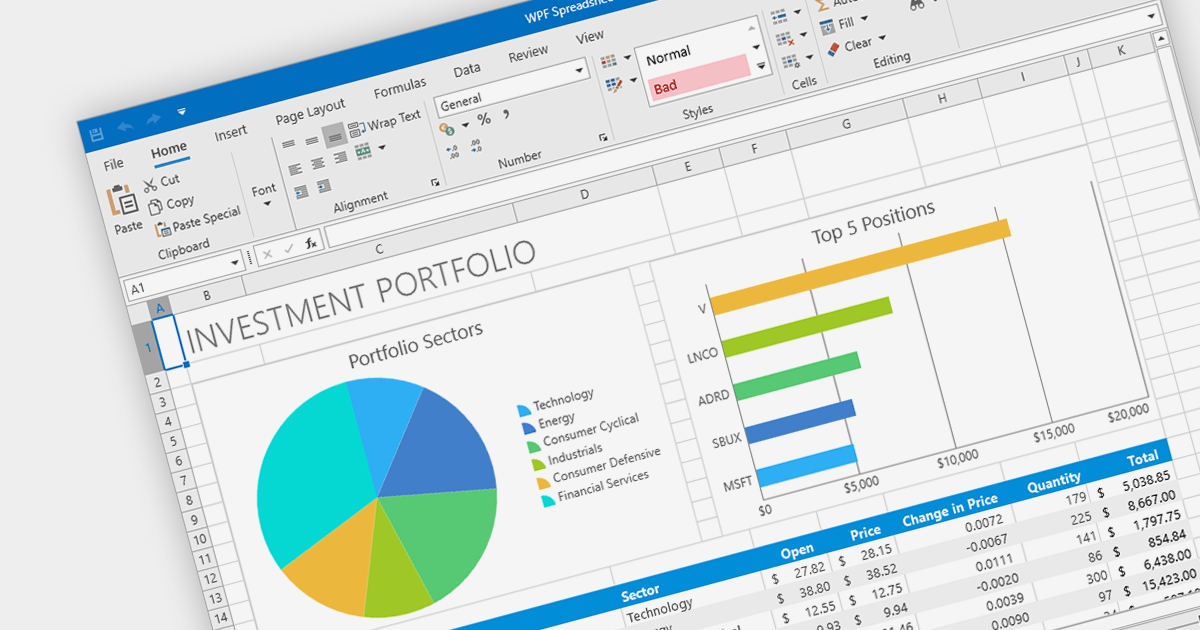Click the Format as Table icon

(614, 86)
